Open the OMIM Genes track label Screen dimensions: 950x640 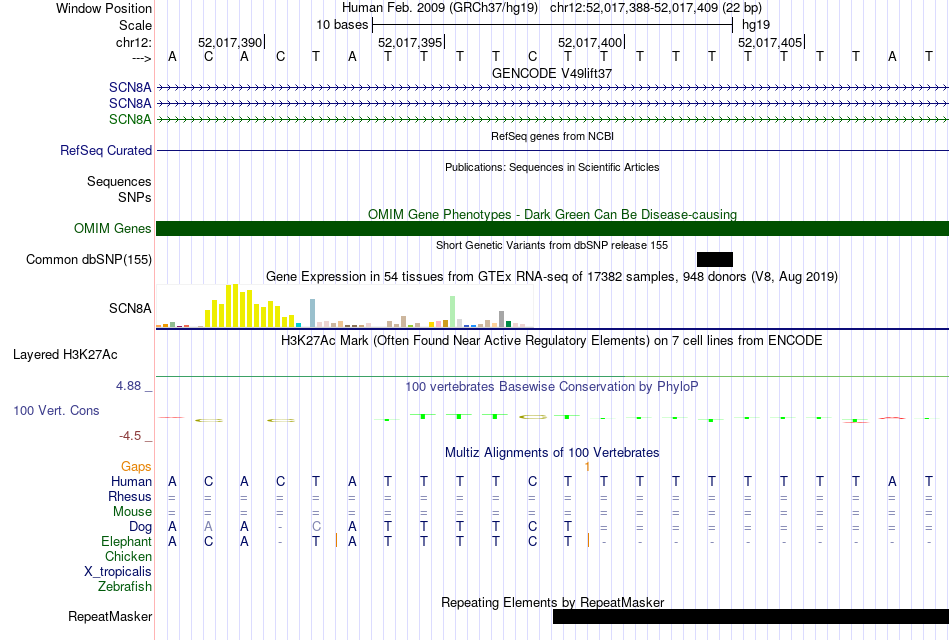click(112, 228)
